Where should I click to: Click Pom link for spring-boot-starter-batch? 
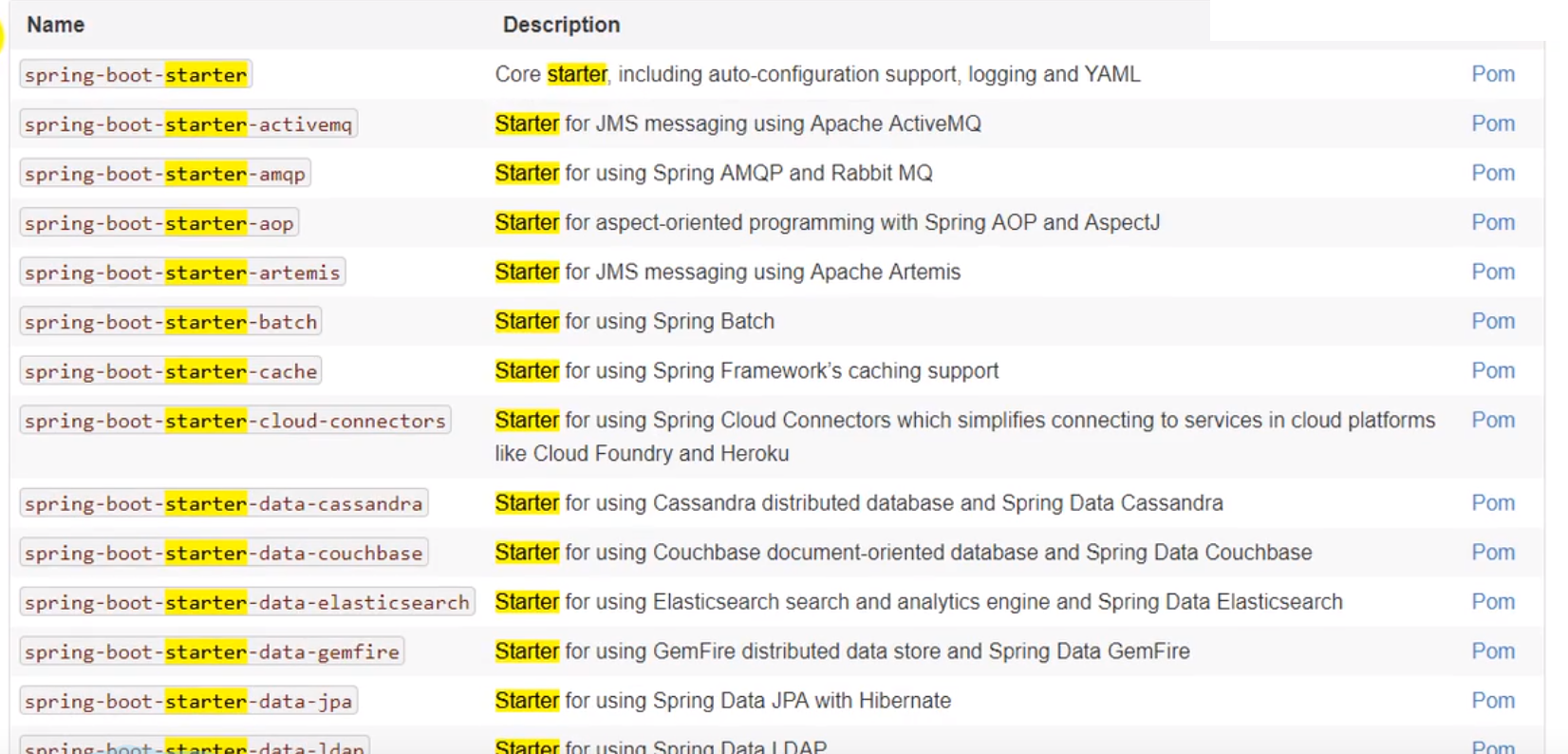coord(1492,321)
